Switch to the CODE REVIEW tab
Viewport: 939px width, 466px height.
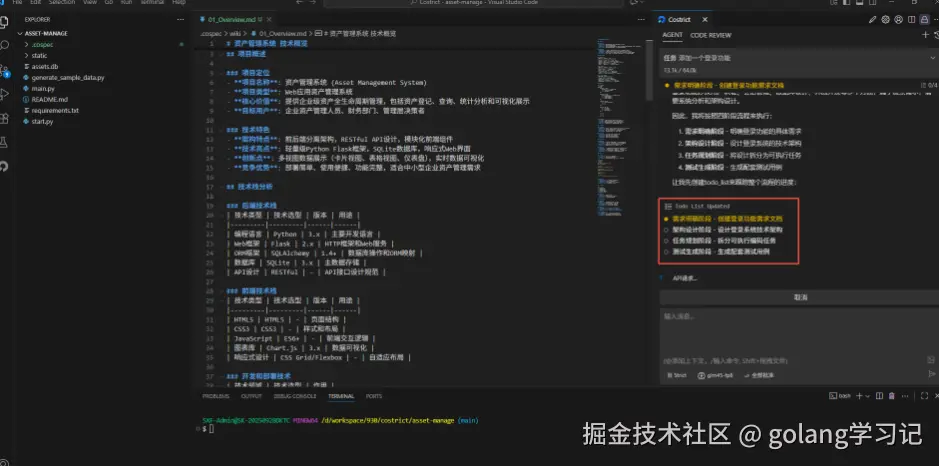tap(710, 35)
